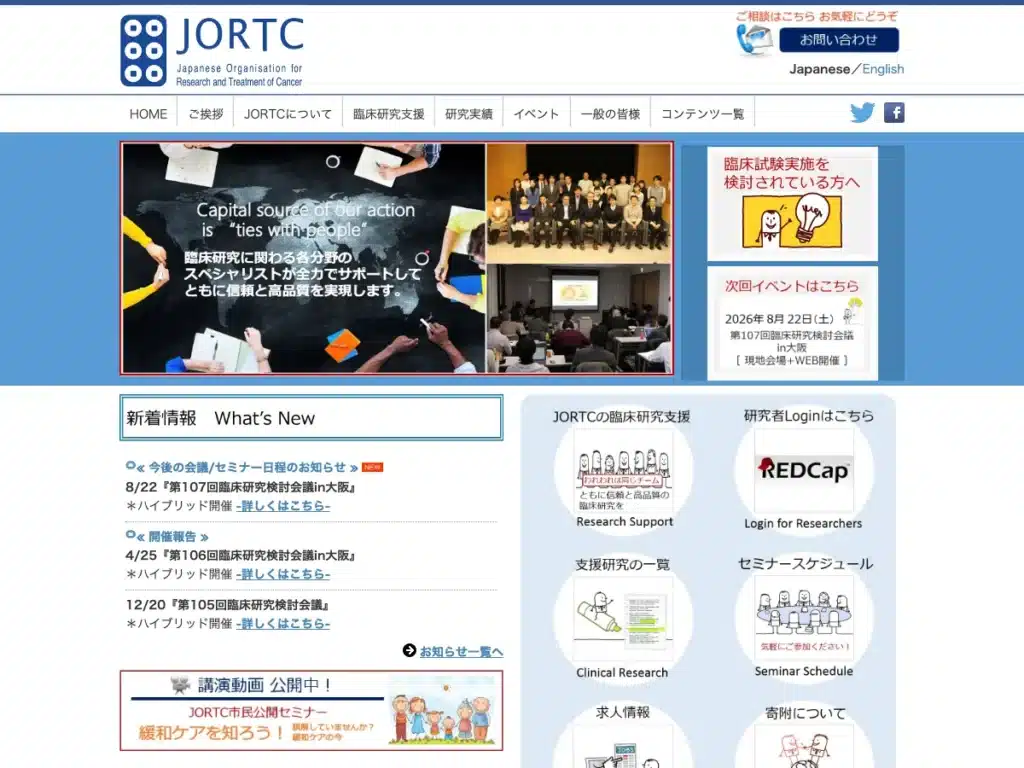Click 詳しくはこちら link for 4/25 meeting

283,574
